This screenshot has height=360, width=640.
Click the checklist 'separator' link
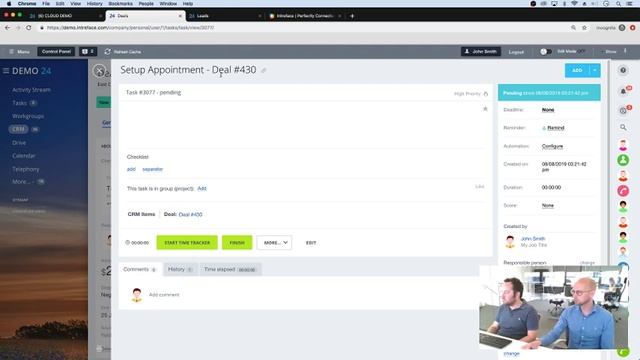tap(153, 169)
